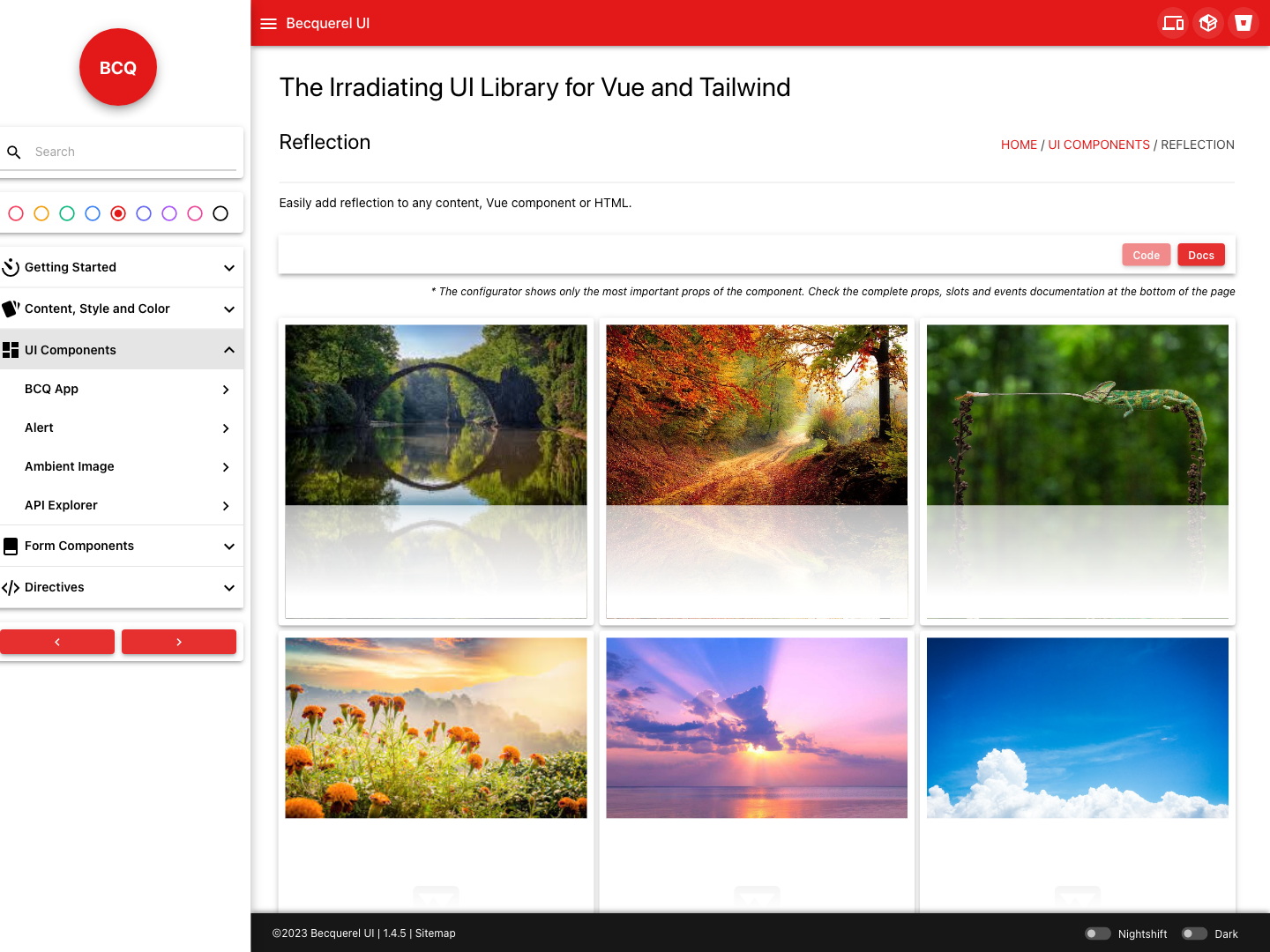This screenshot has height=952, width=1270.
Task: Select the green theme color radio
Action: point(67,213)
